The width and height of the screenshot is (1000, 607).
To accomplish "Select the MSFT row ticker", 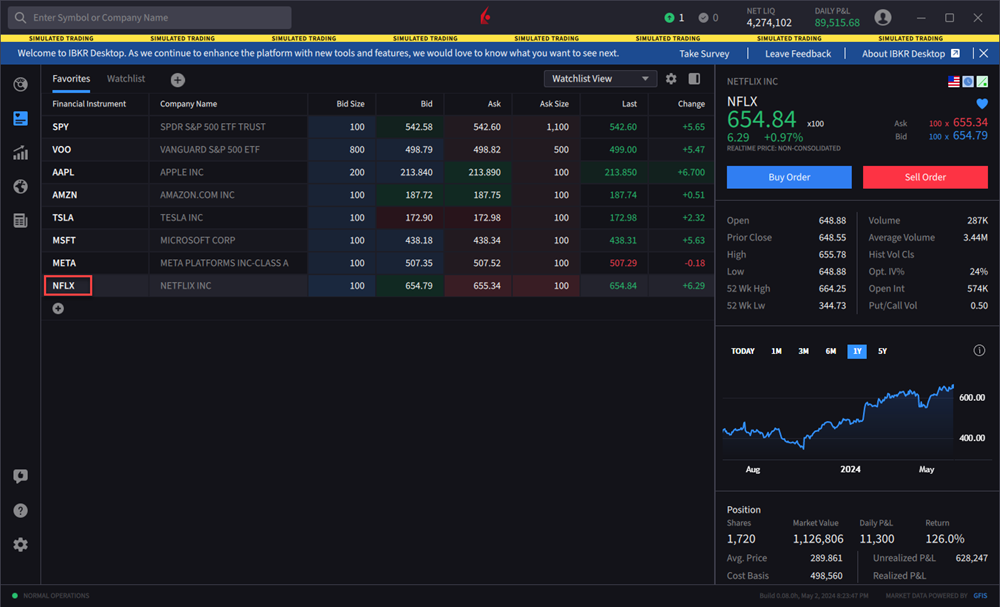I will pyautogui.click(x=64, y=240).
